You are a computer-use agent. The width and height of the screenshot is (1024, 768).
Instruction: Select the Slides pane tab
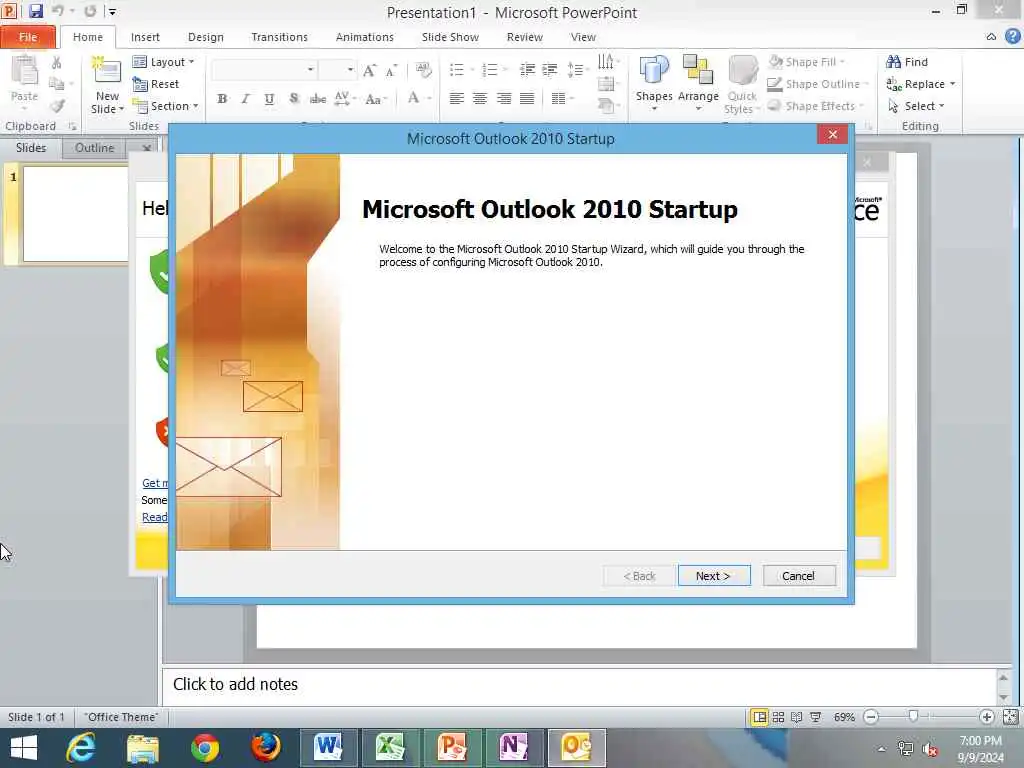point(31,148)
